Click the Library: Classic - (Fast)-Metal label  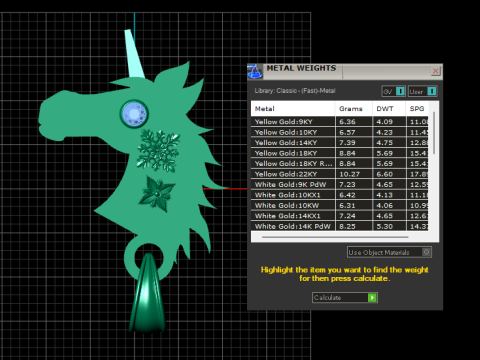295,91
